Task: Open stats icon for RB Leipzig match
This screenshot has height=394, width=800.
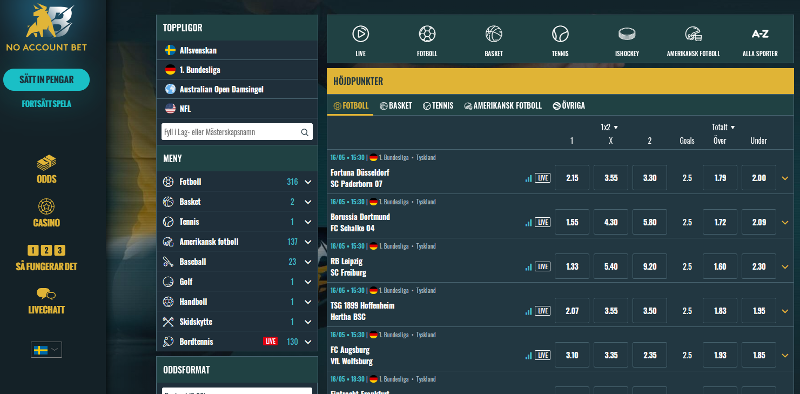Action: pyautogui.click(x=528, y=267)
